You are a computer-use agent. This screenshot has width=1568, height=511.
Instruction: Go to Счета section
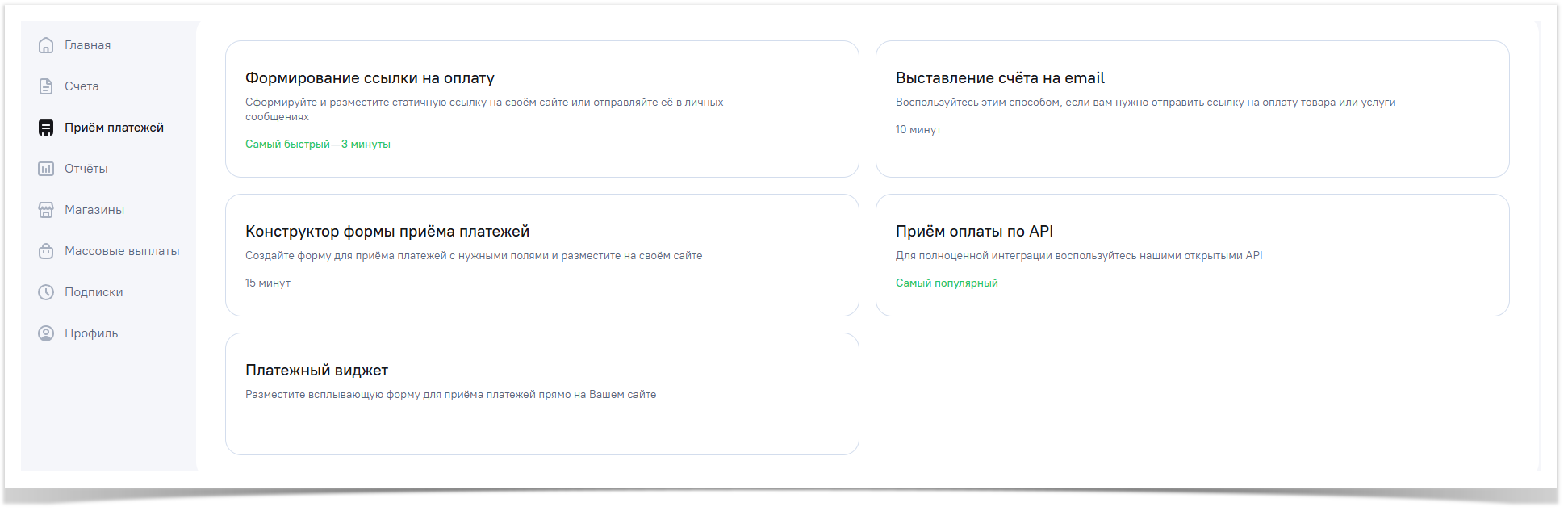pos(82,86)
